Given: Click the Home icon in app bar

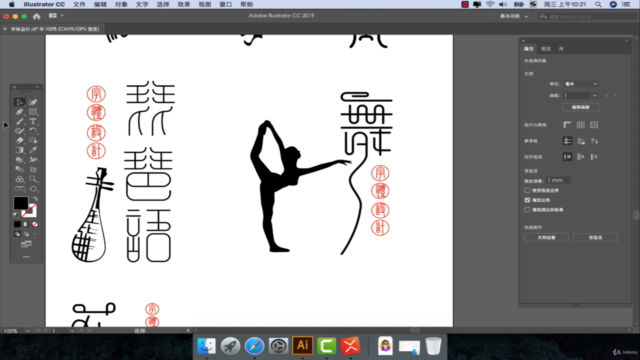Looking at the screenshot, I should point(36,16).
